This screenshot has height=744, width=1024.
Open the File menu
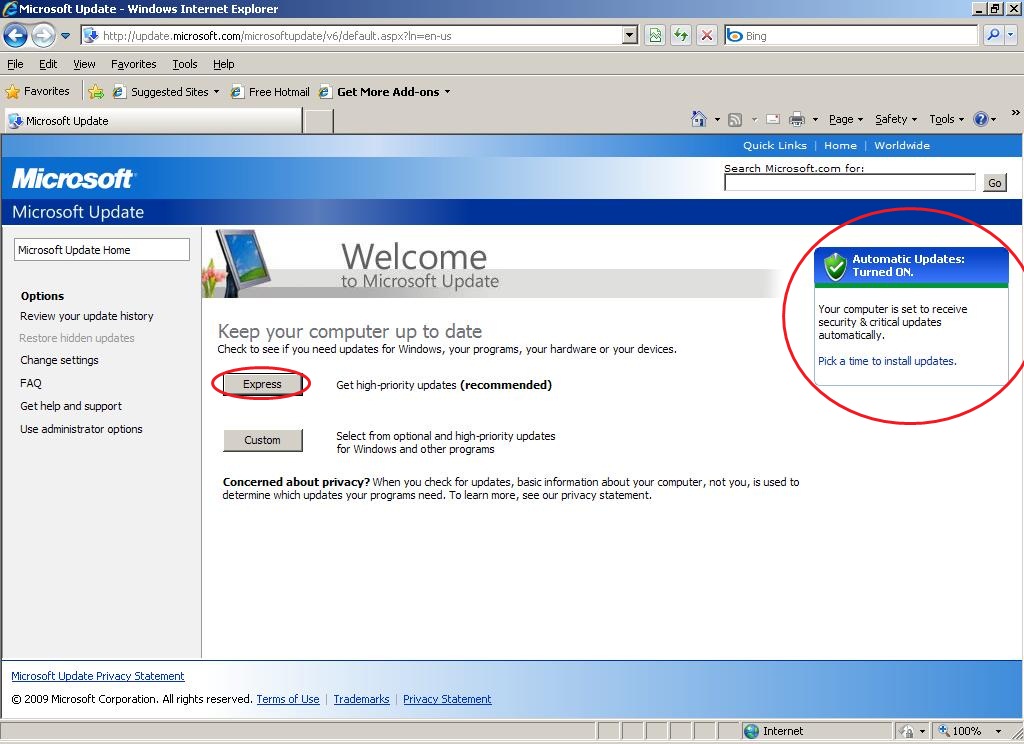click(15, 64)
